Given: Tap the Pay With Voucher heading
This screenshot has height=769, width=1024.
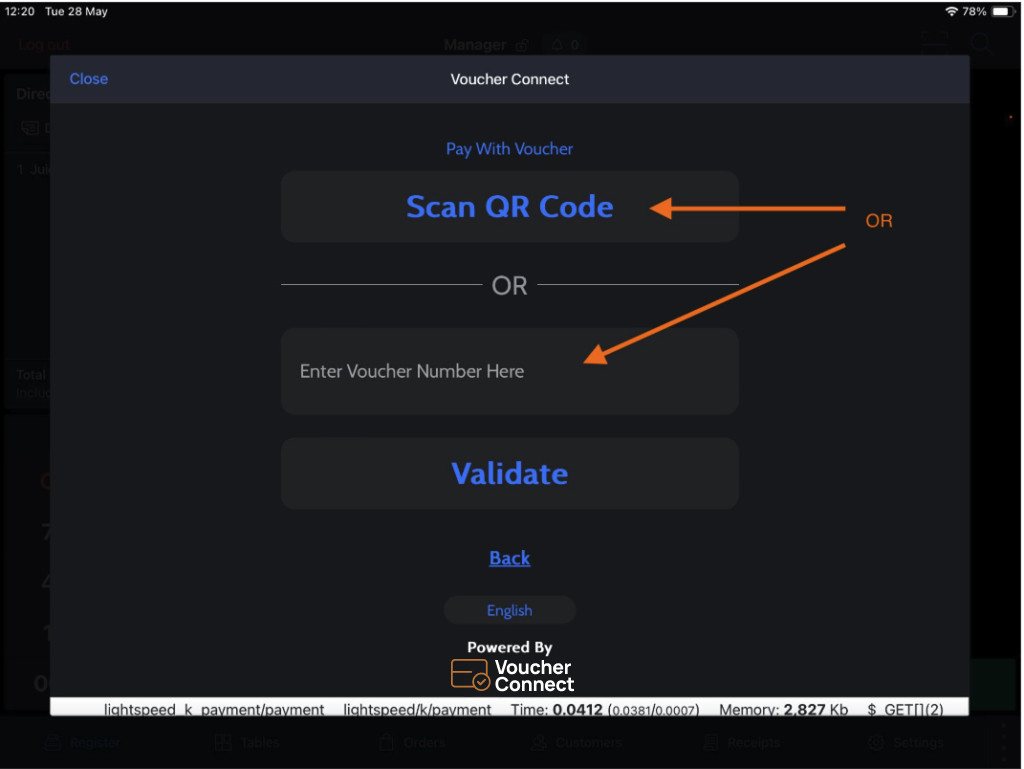Looking at the screenshot, I should pyautogui.click(x=509, y=149).
